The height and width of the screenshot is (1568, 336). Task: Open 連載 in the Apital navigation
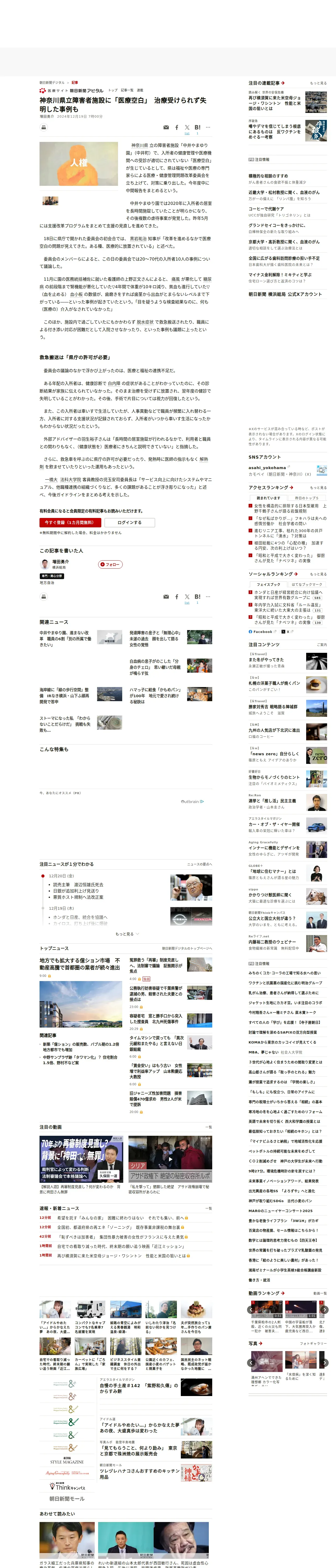pyautogui.click(x=140, y=90)
